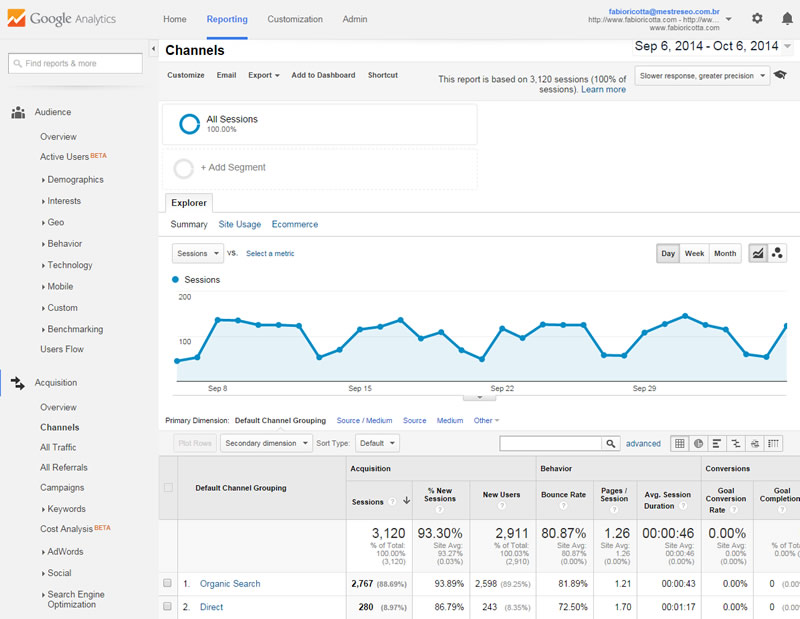Open All Traffic in sidebar
Image resolution: width=800 pixels, height=619 pixels.
point(58,448)
